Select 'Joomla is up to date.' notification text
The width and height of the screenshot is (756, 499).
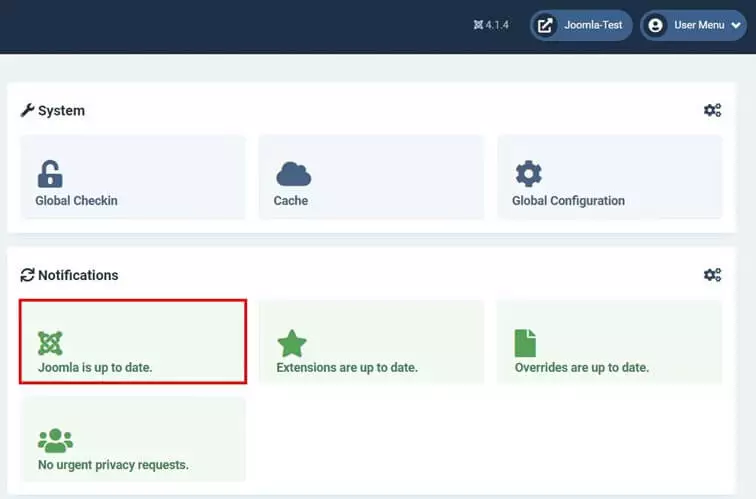coord(95,368)
